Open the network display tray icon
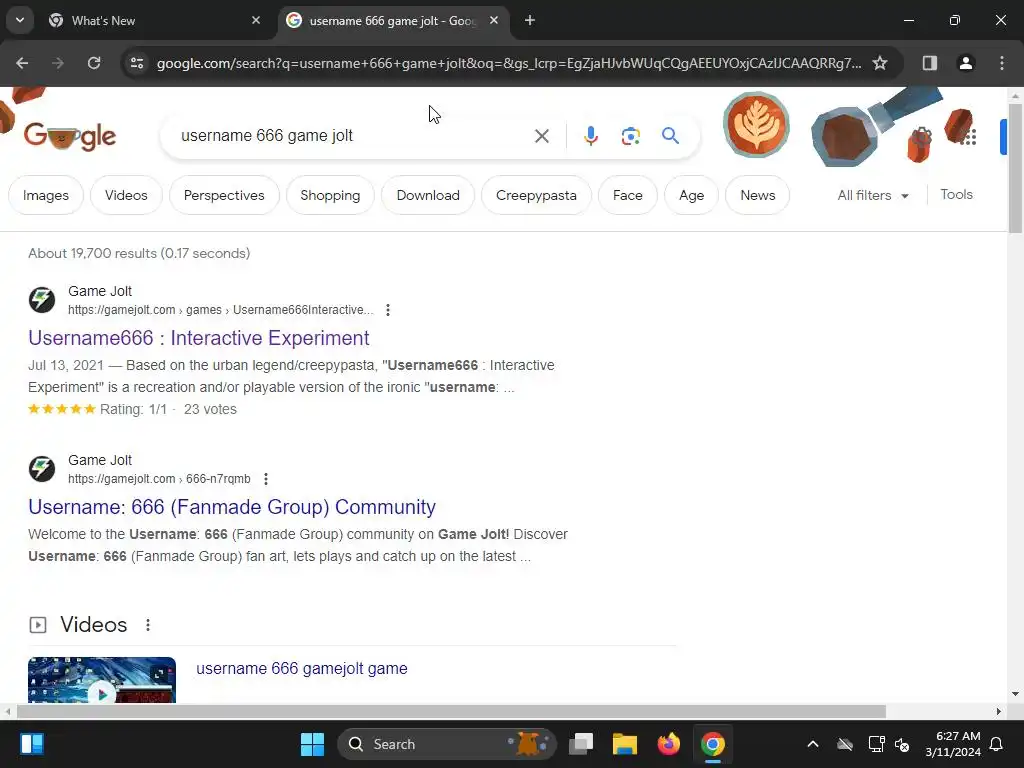The height and width of the screenshot is (768, 1024). 876,744
